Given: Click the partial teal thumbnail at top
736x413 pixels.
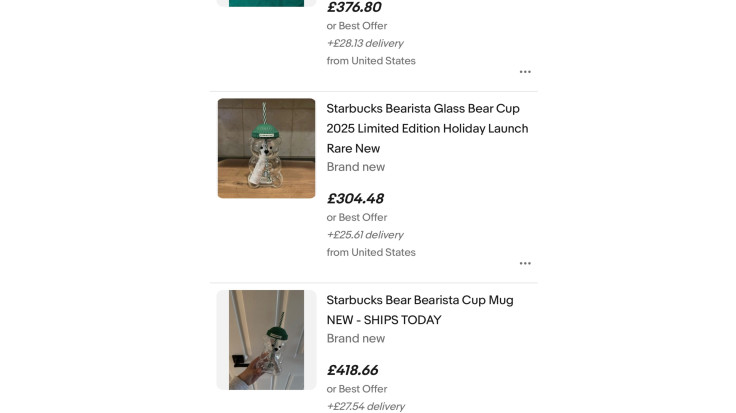Looking at the screenshot, I should 266,3.
